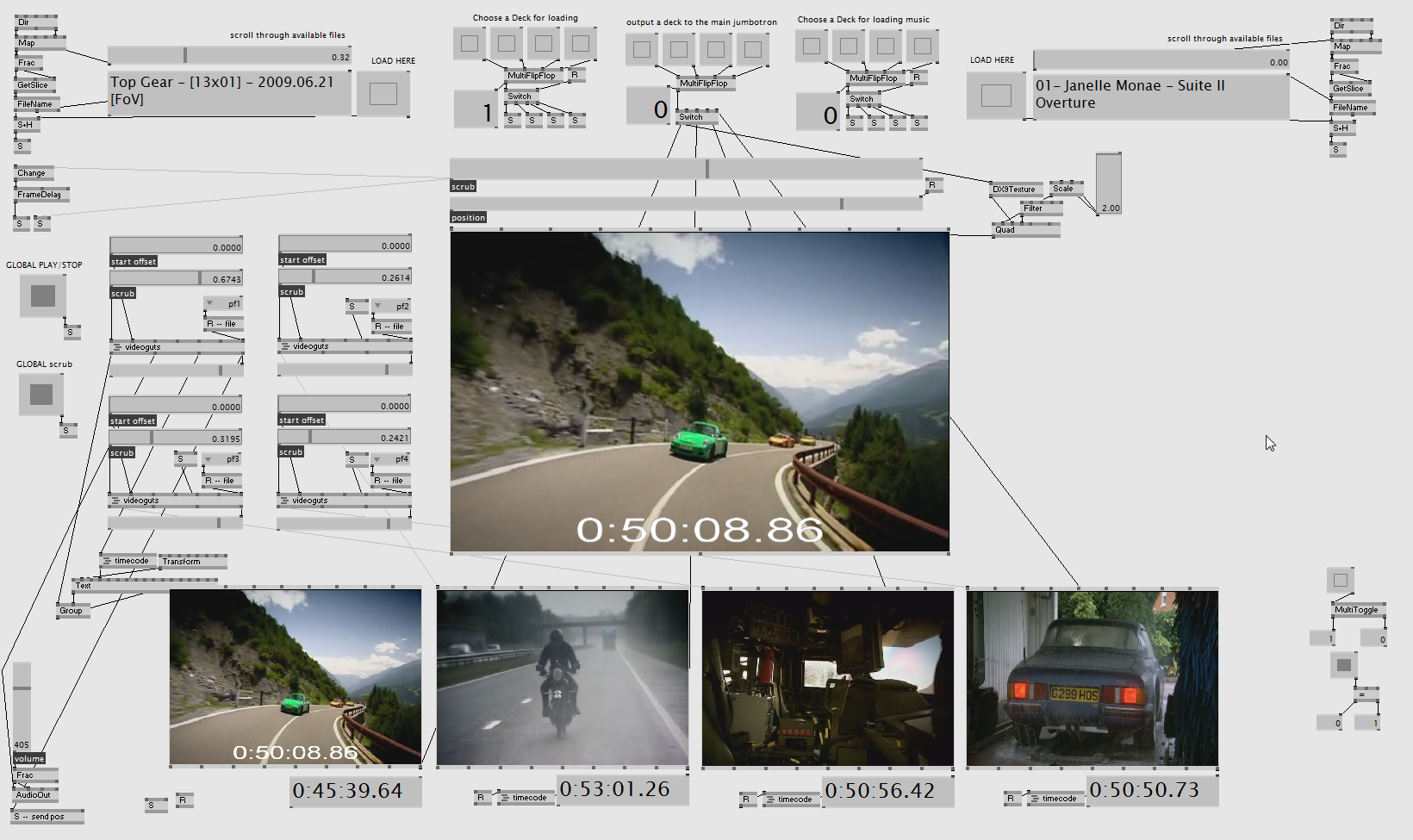This screenshot has width=1413, height=840.
Task: Click first box under Choose a Deck for loading
Action: pos(470,43)
